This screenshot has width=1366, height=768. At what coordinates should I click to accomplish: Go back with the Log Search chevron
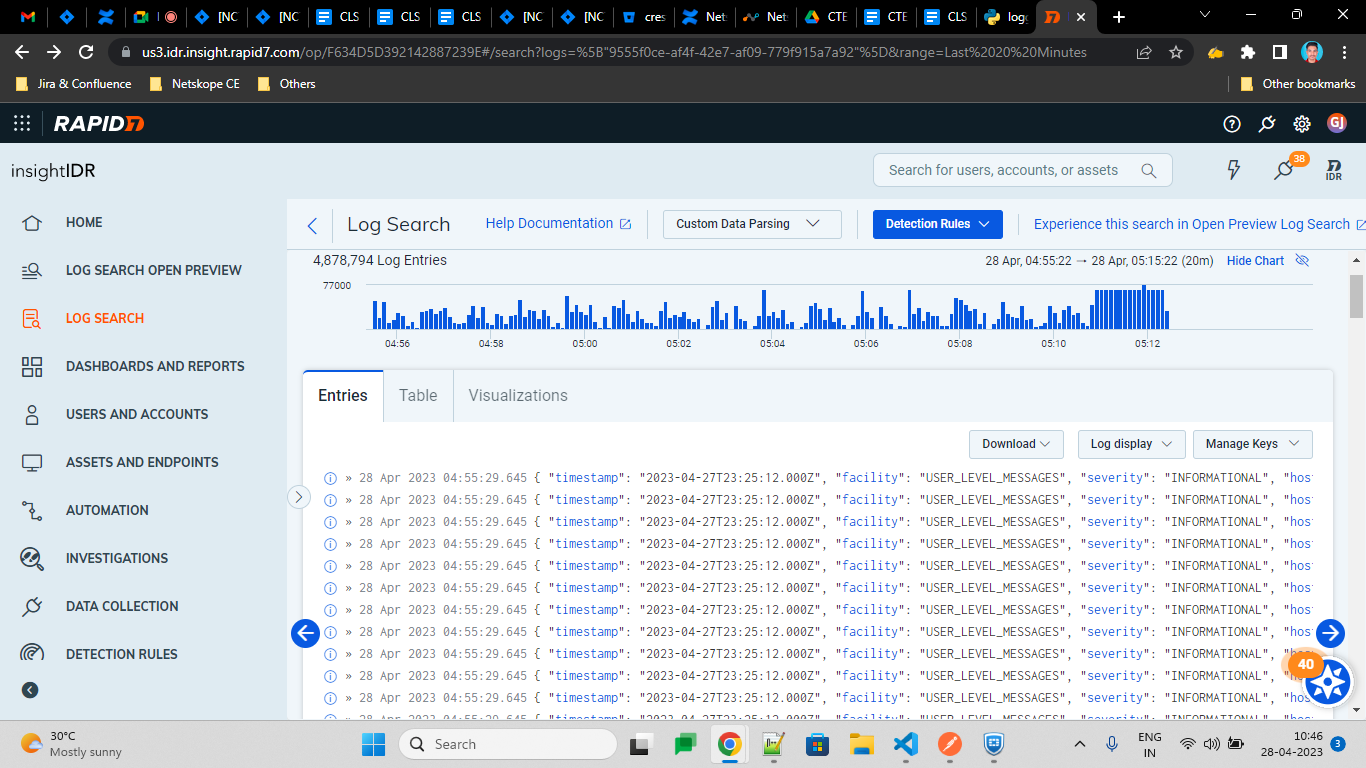312,225
